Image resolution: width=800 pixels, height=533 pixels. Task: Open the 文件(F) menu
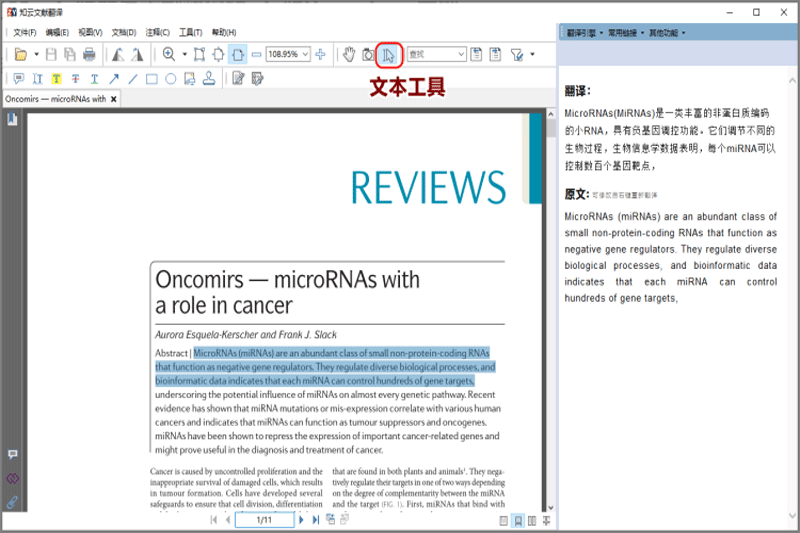[24, 33]
